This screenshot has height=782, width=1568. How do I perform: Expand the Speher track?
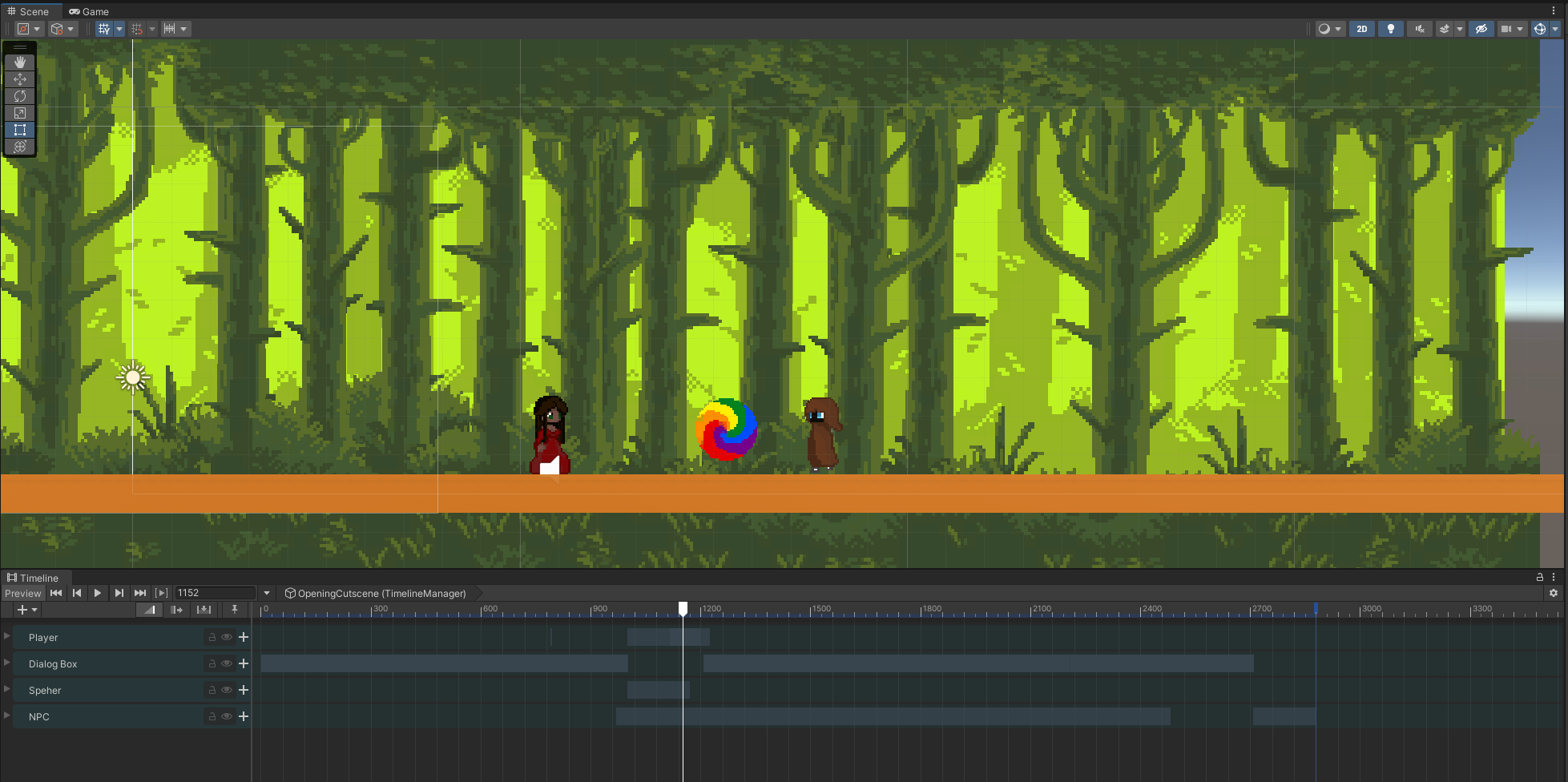[7, 689]
